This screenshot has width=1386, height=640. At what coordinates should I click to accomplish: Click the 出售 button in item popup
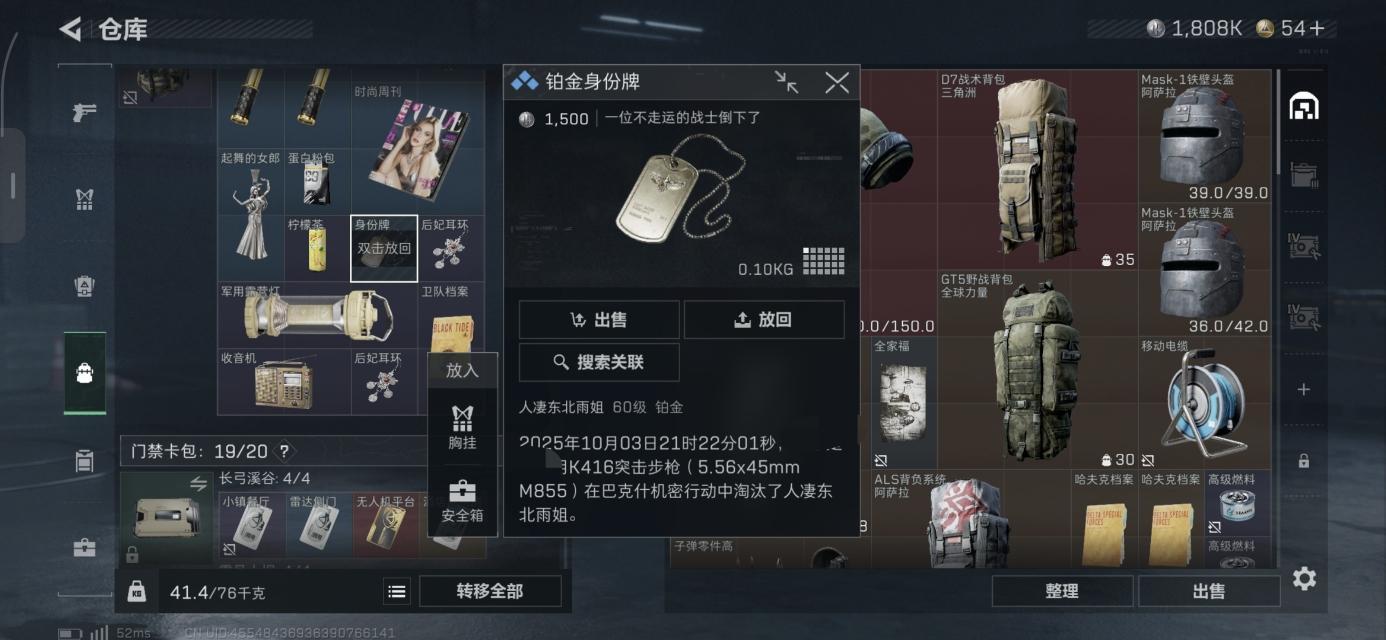(x=599, y=319)
